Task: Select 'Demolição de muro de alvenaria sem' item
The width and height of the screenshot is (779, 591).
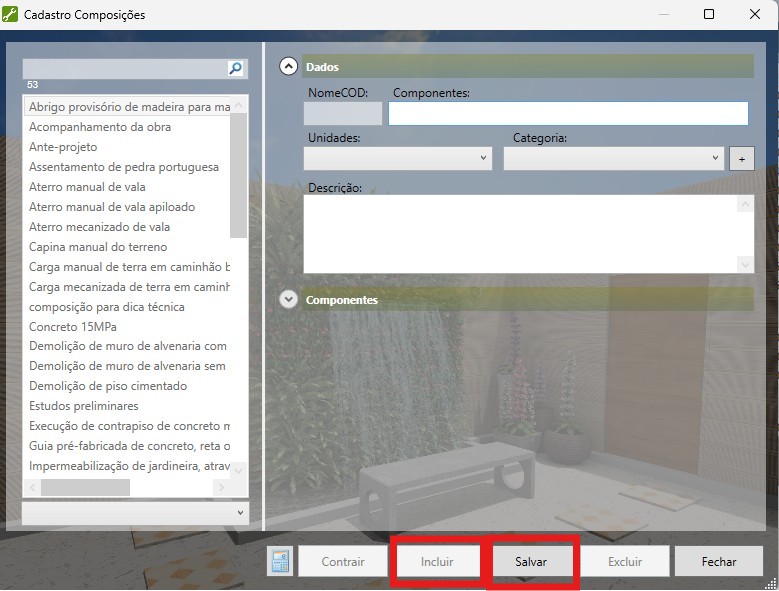Action: [x=127, y=366]
